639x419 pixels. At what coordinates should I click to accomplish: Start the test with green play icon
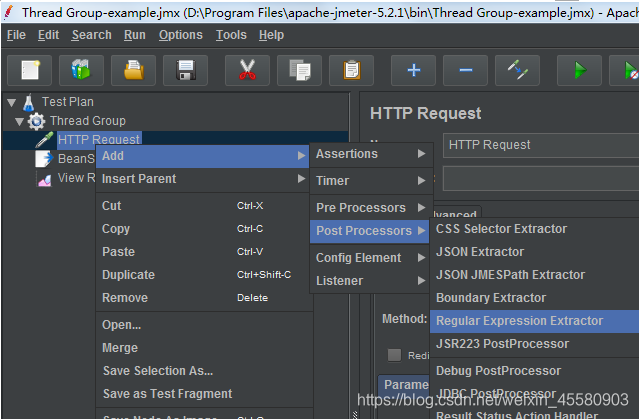tap(579, 70)
